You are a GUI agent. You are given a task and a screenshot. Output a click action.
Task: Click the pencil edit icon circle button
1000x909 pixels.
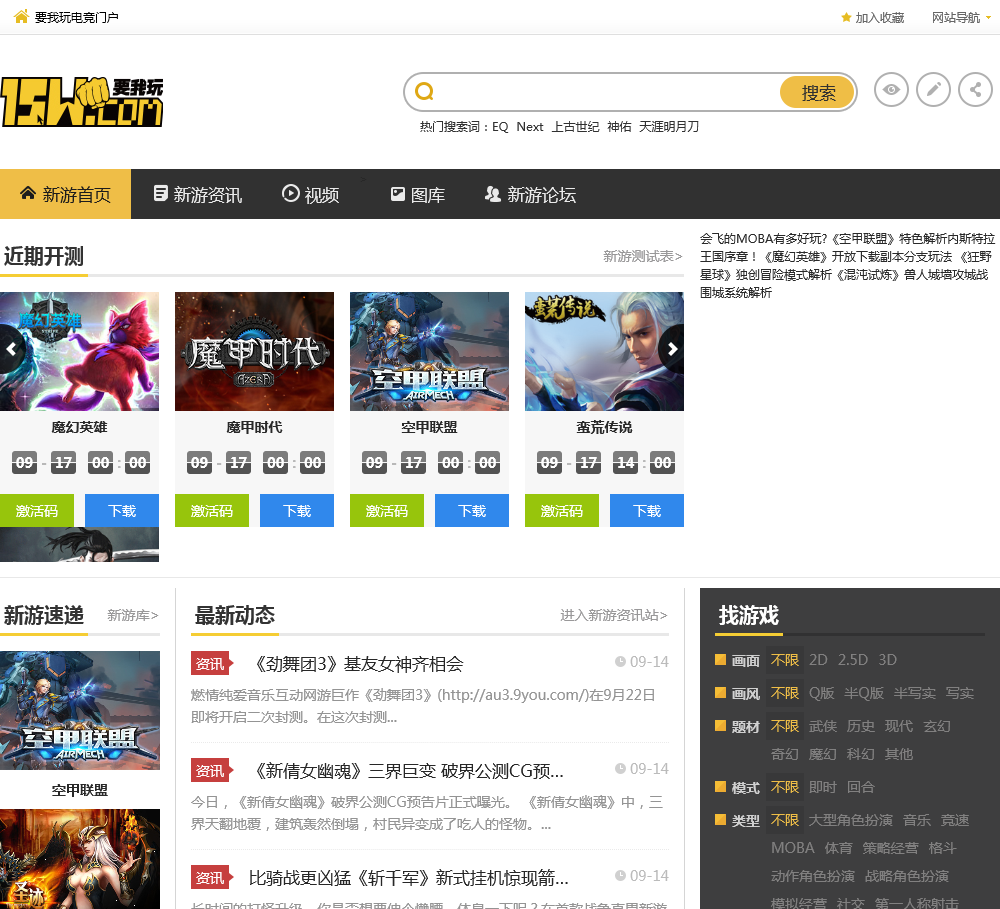tap(933, 89)
